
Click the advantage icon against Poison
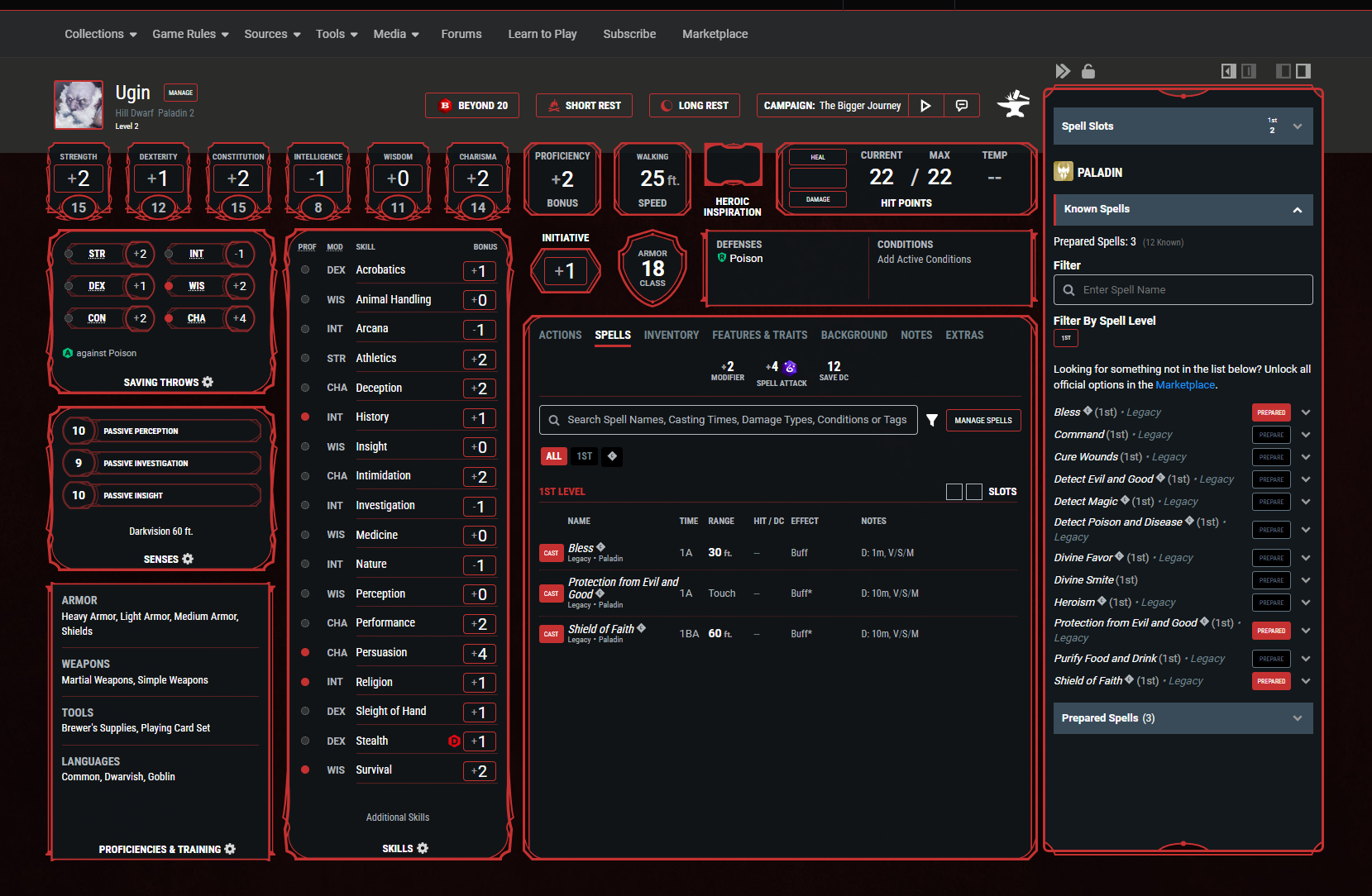coord(68,353)
